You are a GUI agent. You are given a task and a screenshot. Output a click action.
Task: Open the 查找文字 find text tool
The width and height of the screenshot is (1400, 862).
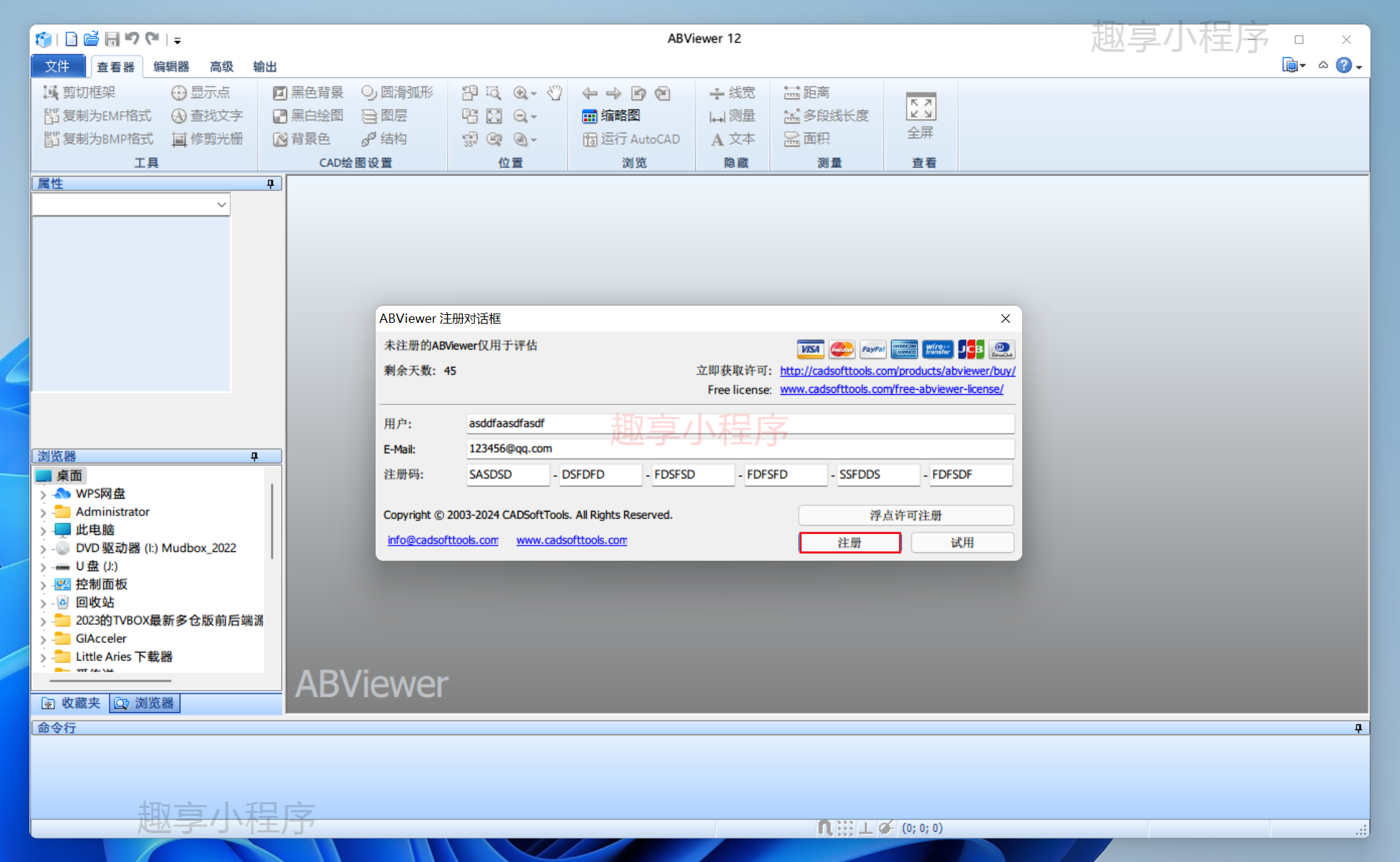[207, 115]
